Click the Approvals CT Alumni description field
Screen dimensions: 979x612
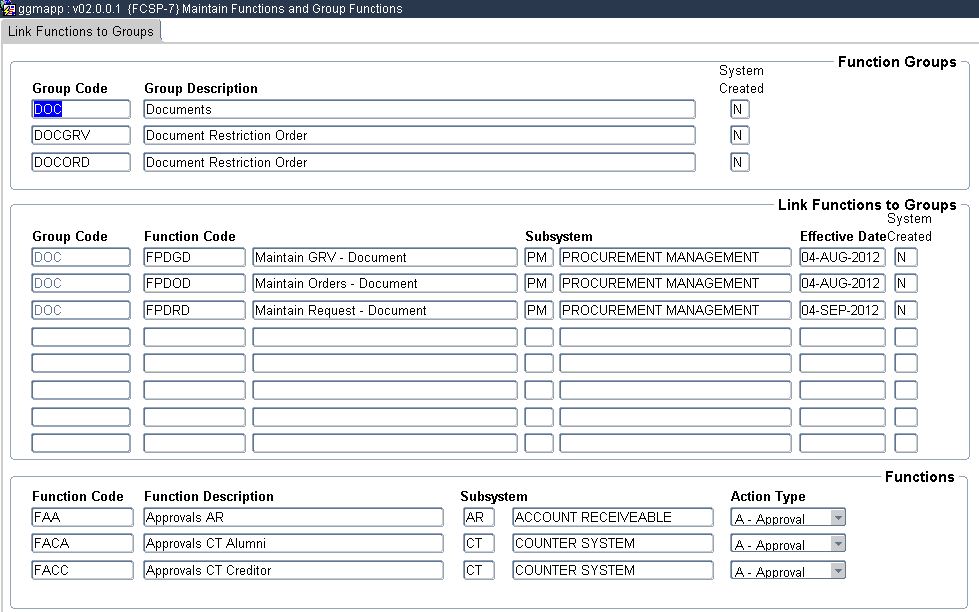(x=293, y=544)
